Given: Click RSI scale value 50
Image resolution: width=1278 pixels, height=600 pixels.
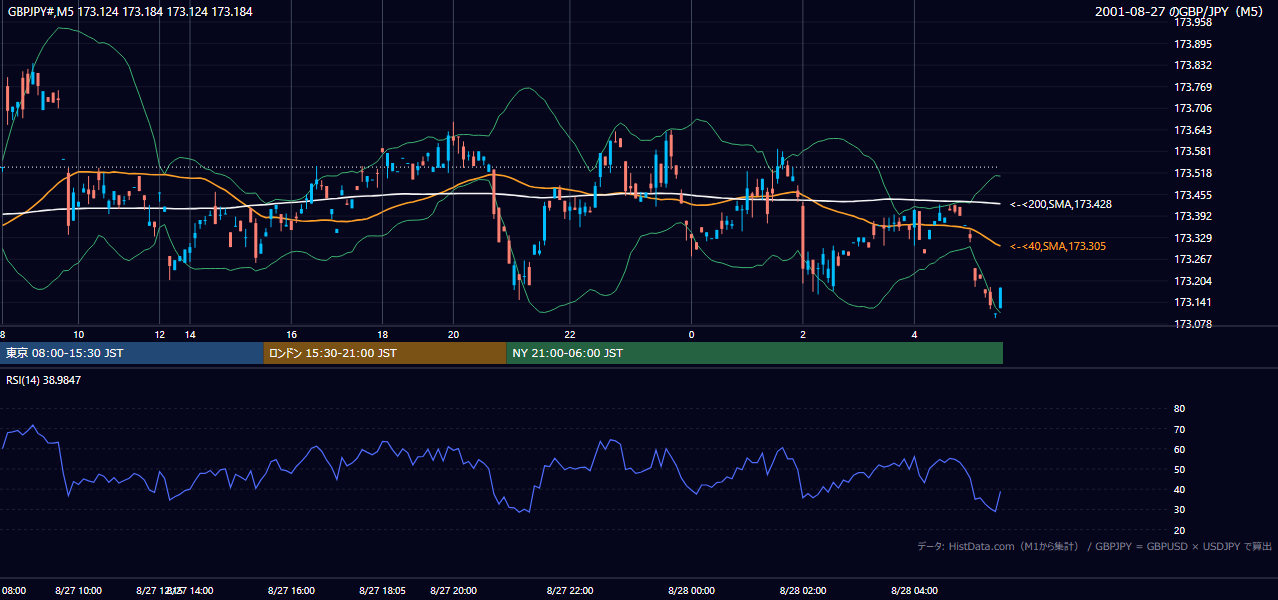Looking at the screenshot, I should click(1179, 469).
